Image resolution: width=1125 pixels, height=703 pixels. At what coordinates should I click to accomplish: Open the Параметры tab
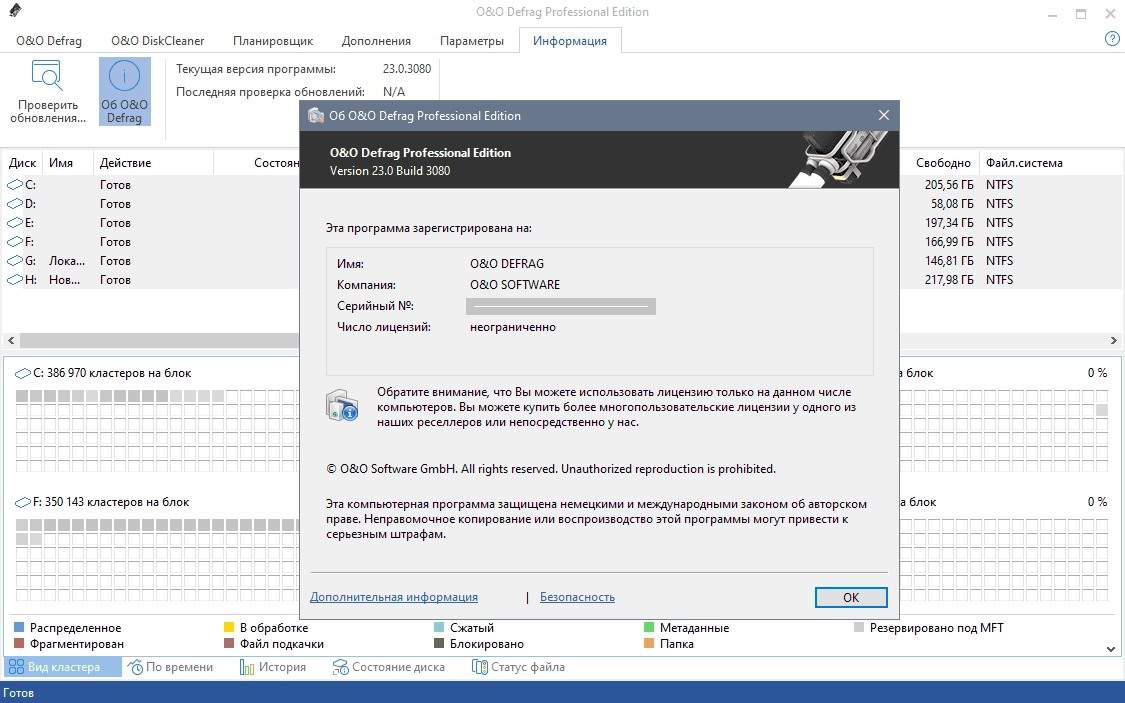click(471, 41)
